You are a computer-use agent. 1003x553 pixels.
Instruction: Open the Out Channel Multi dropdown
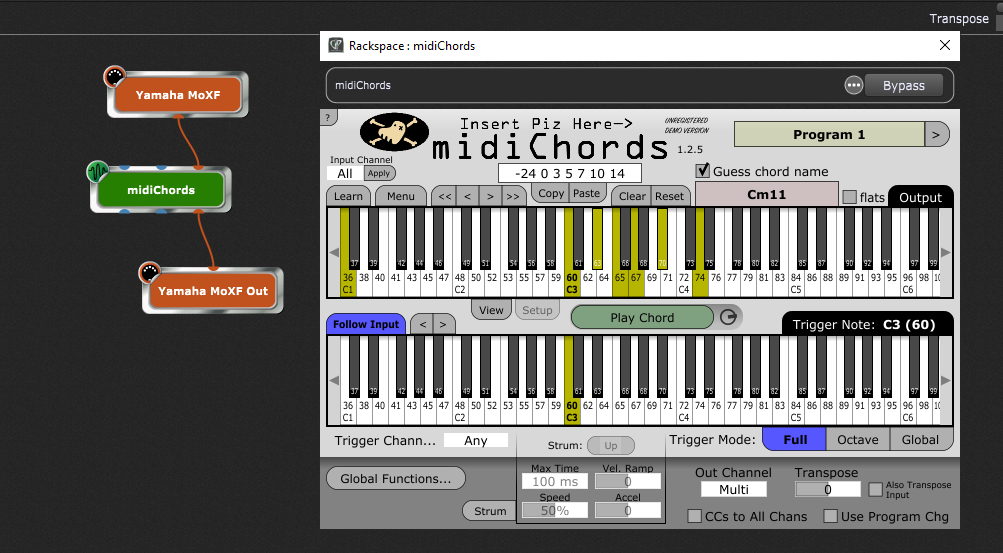pos(734,489)
